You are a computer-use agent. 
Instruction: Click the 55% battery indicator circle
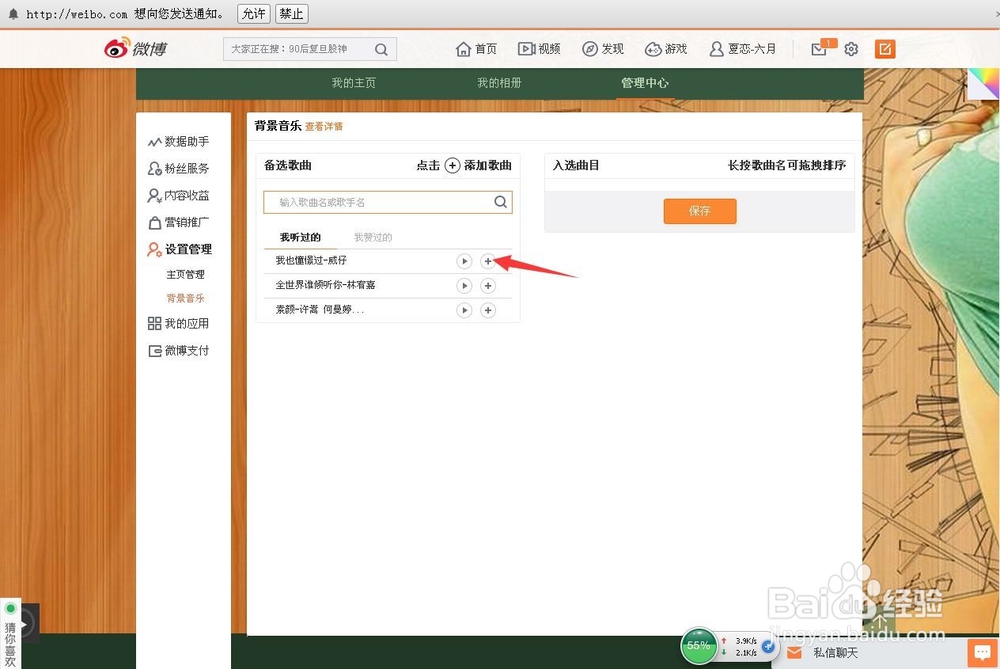tap(699, 646)
